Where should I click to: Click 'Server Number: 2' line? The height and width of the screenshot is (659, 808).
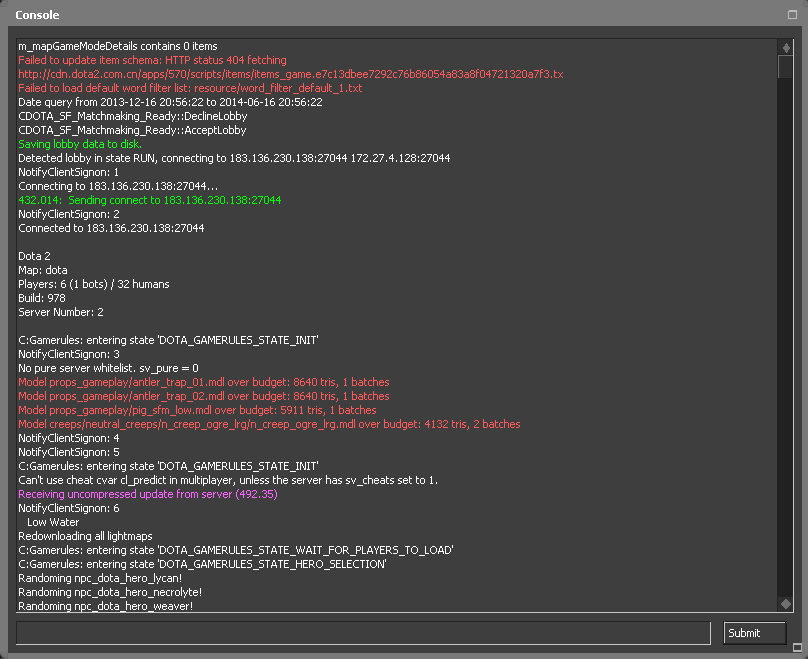(61, 312)
